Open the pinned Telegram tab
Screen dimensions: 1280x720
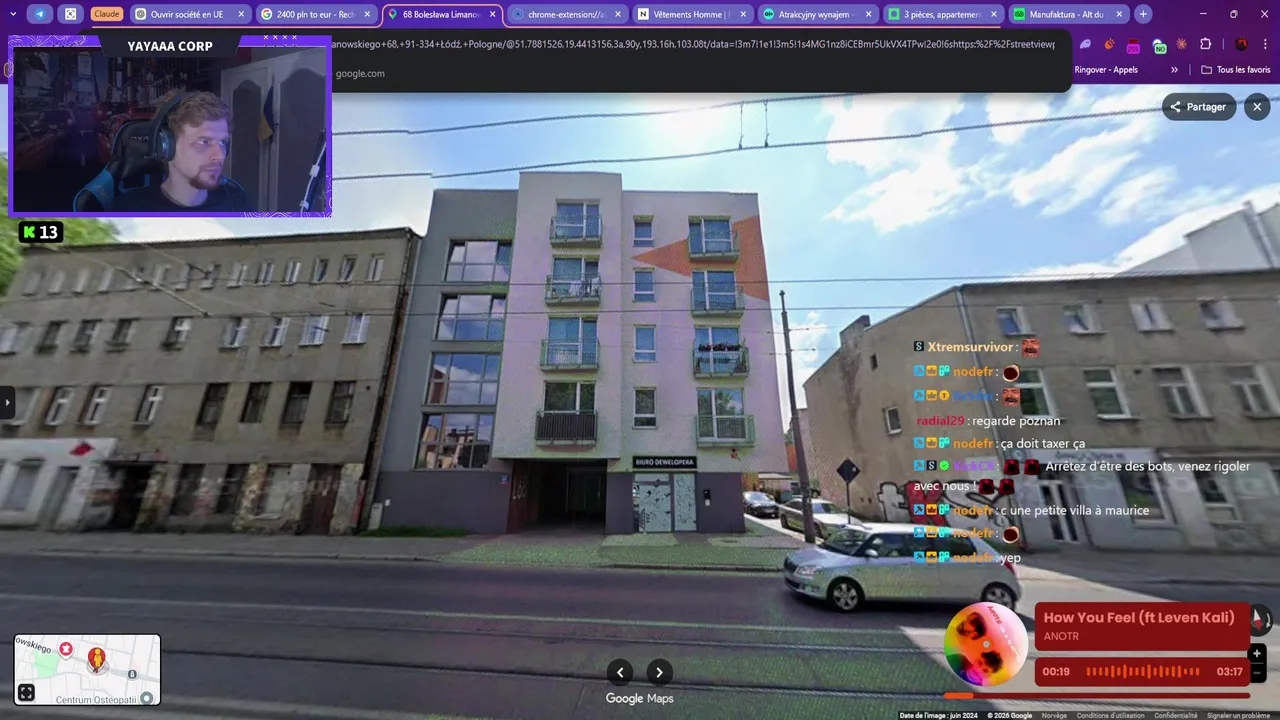(40, 14)
